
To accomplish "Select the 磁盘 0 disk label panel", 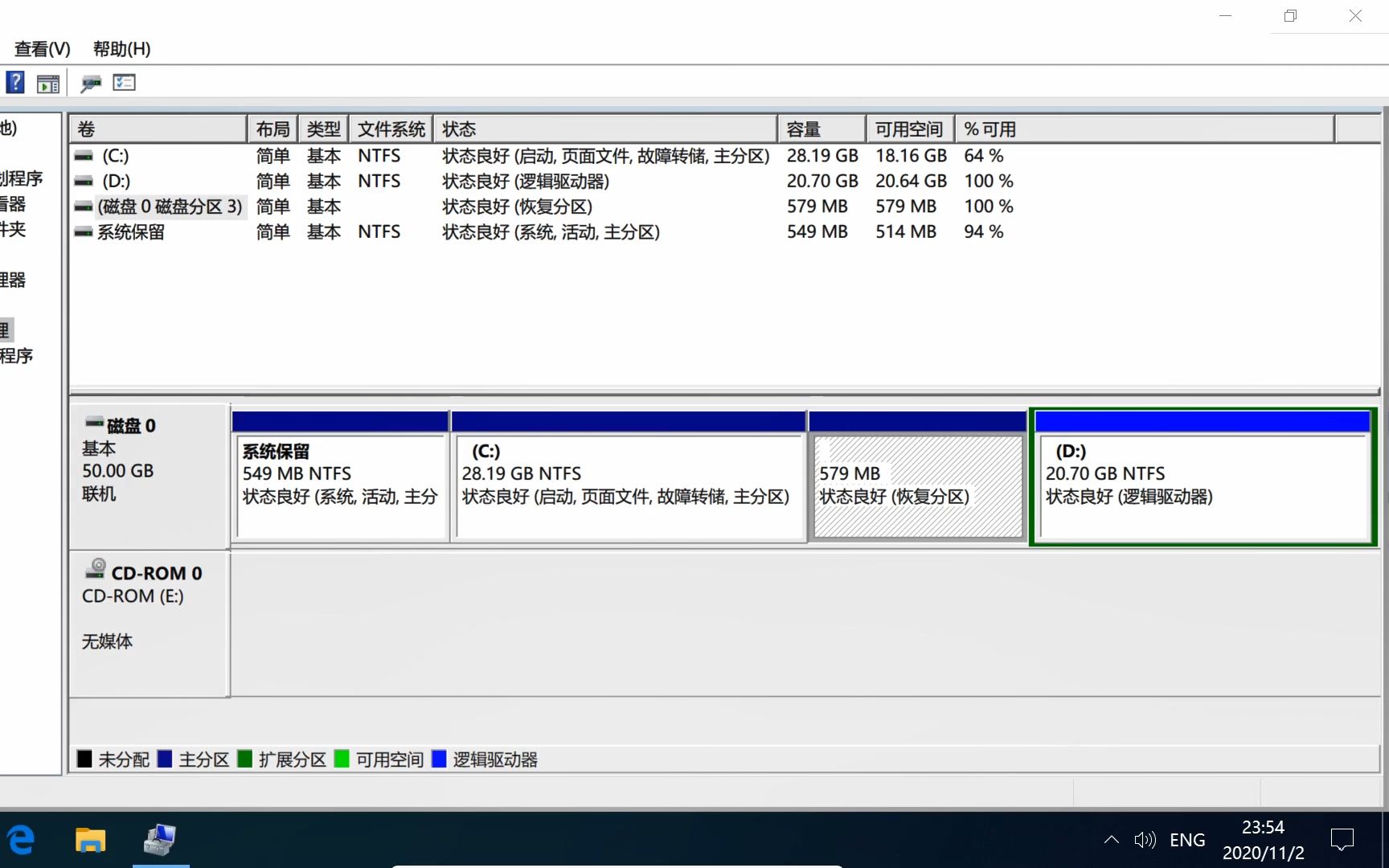I will [x=150, y=476].
